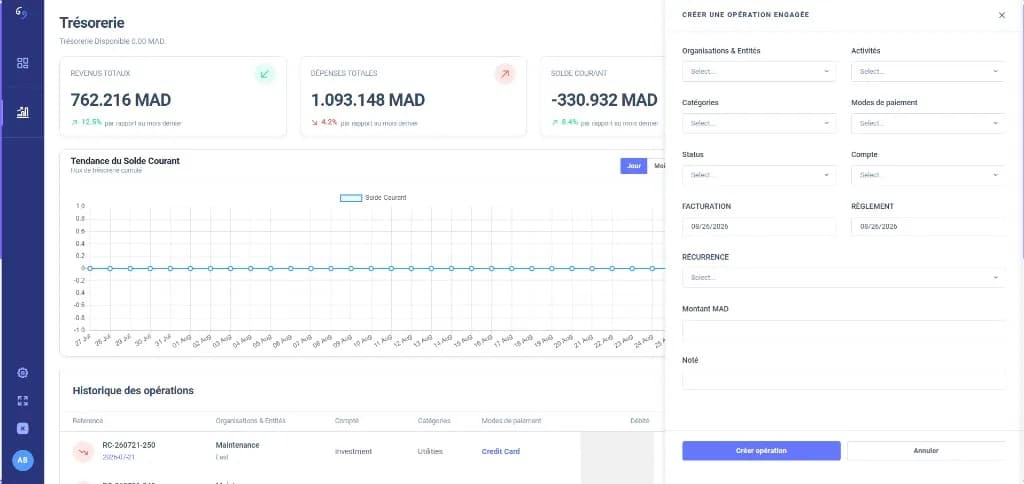Click the red expenses arrow icon
The width and height of the screenshot is (1024, 484).
pos(505,74)
